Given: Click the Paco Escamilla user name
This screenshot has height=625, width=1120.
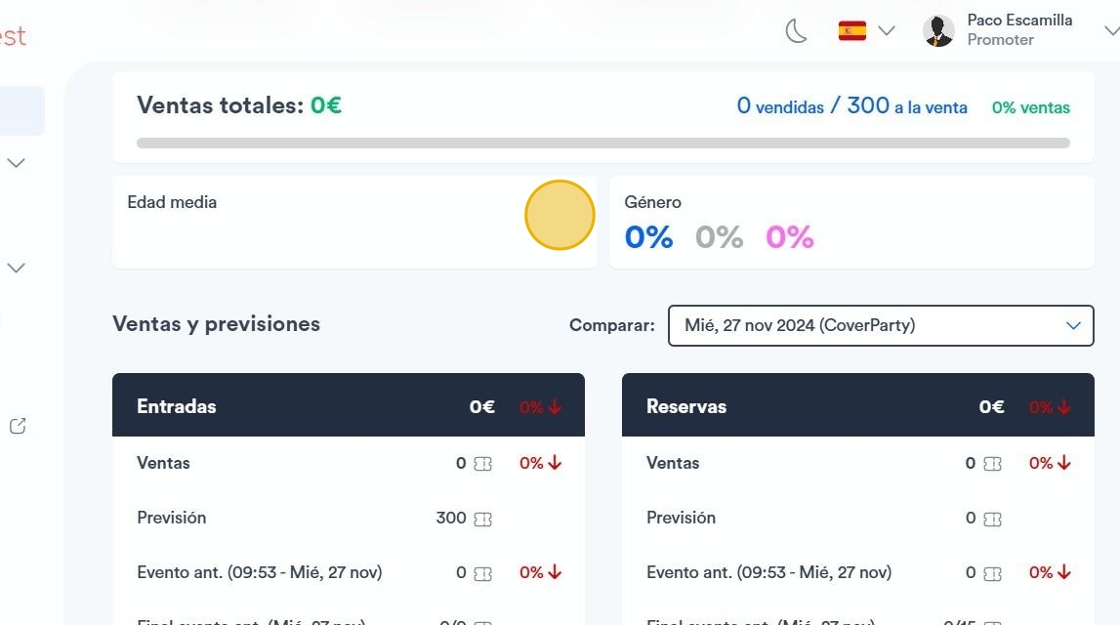Looking at the screenshot, I should (1019, 20).
